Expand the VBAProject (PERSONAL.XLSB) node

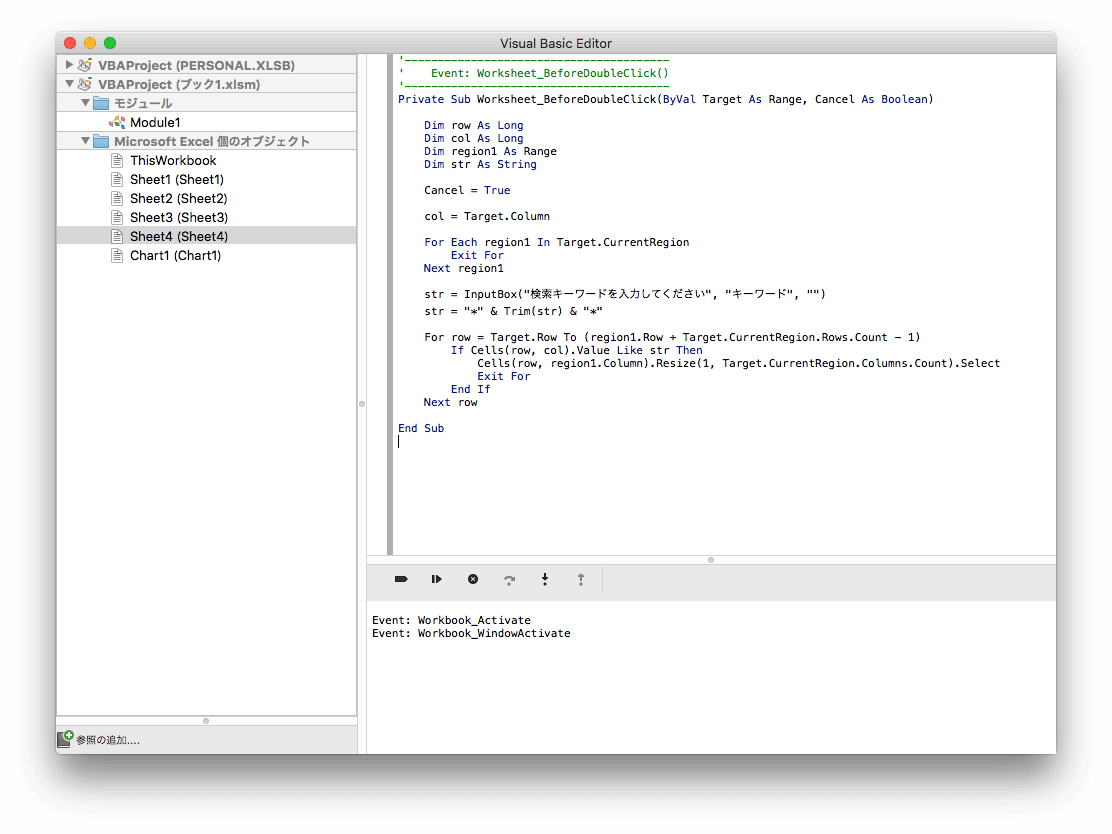pos(69,65)
